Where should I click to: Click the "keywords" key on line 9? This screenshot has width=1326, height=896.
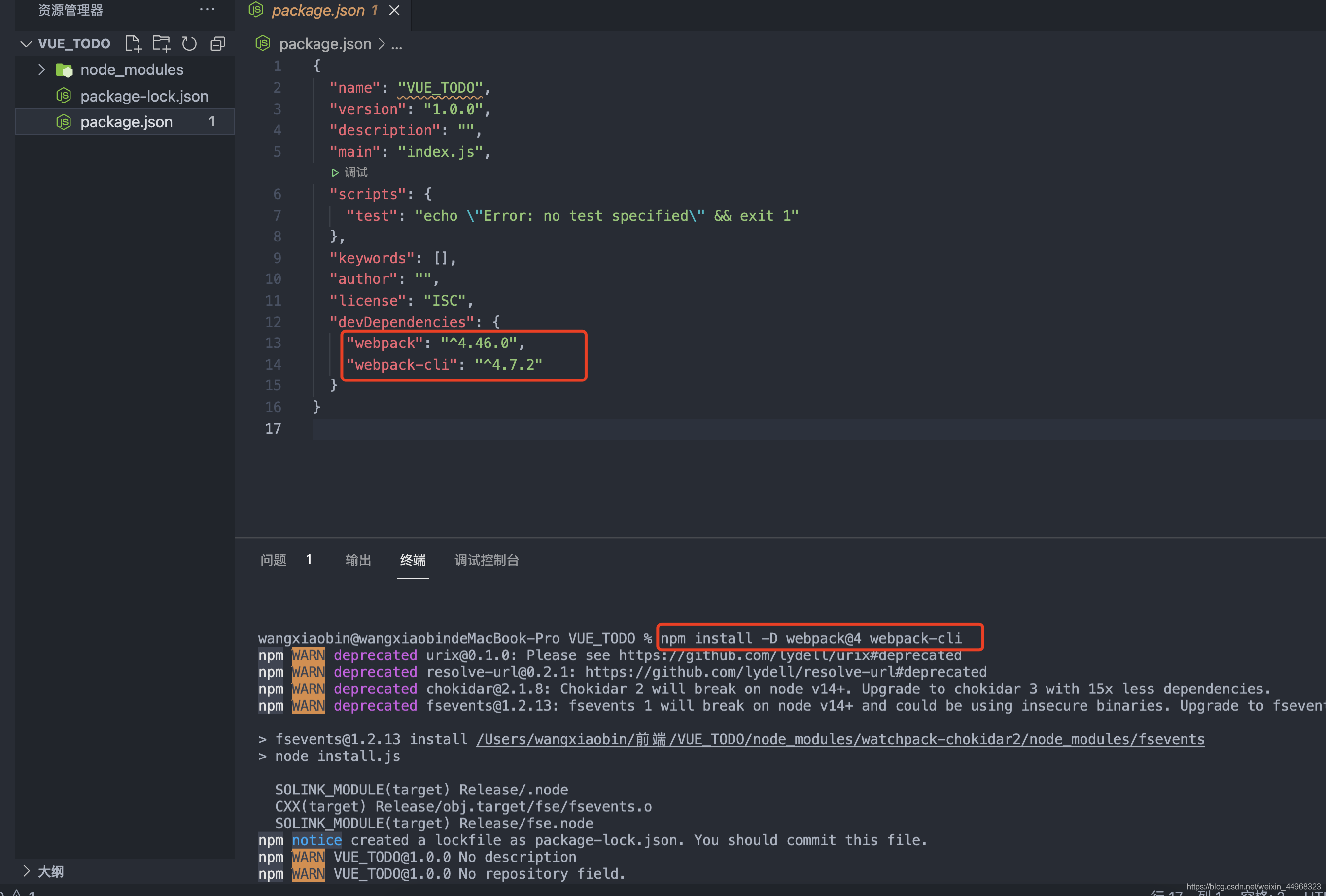click(x=372, y=258)
